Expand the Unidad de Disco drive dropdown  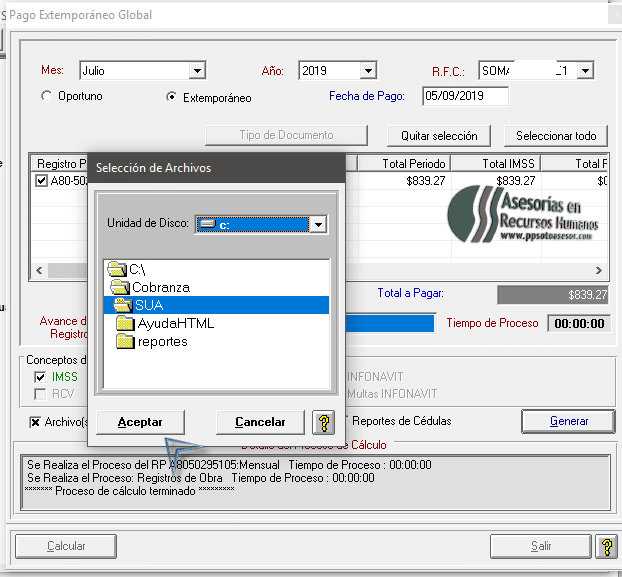[318, 224]
